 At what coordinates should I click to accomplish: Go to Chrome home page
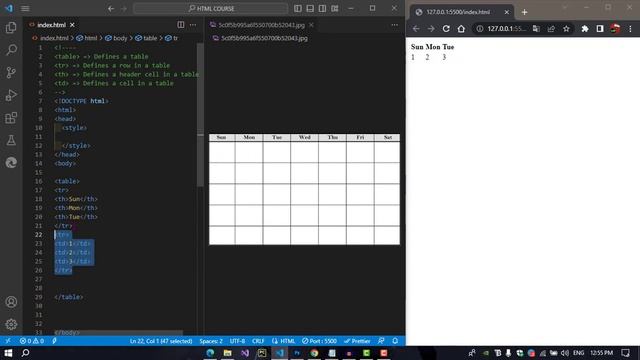click(461, 29)
